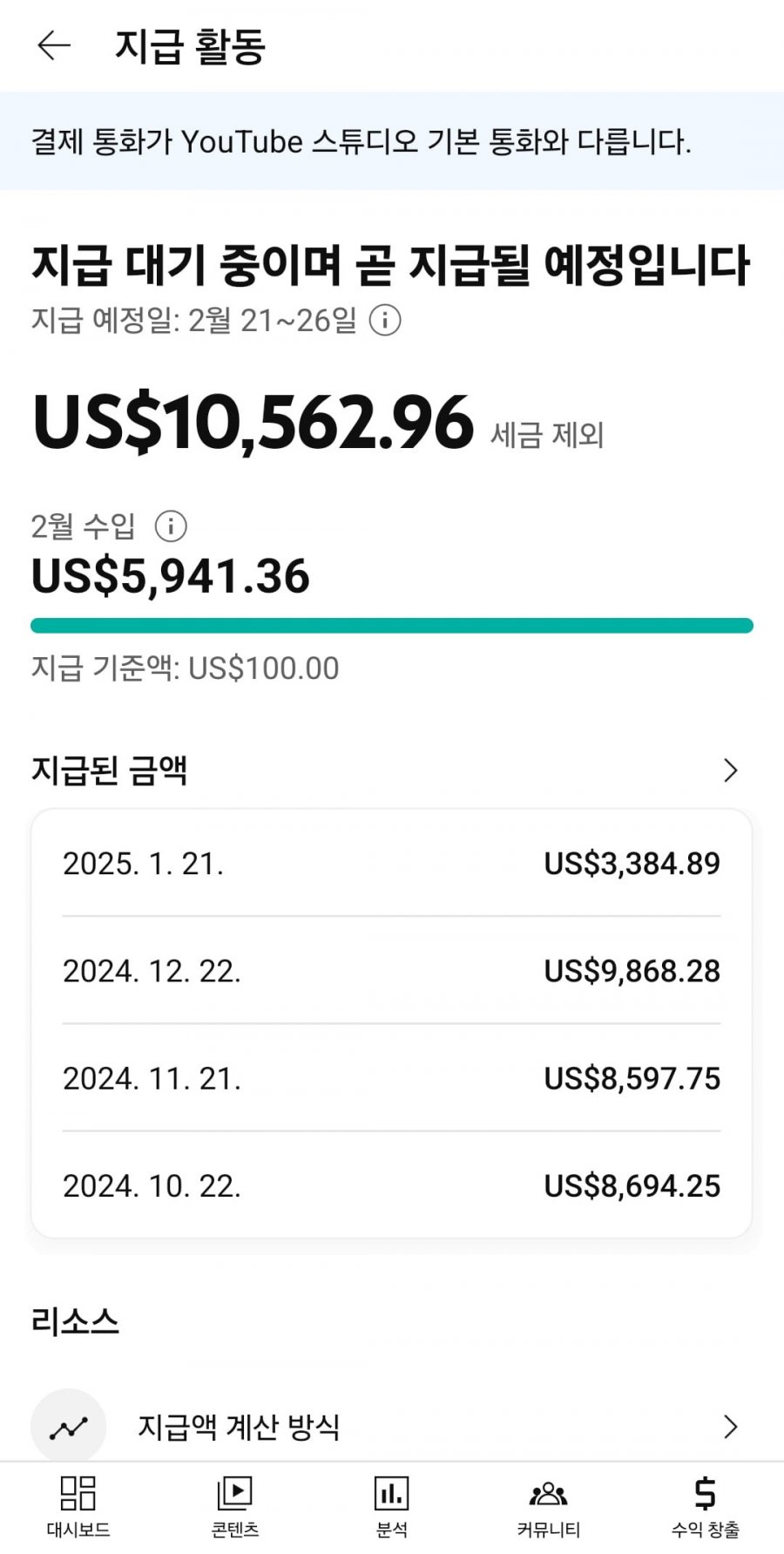Open 지급액 계산 방식 resource link
The image size is (784, 1554).
(392, 1426)
